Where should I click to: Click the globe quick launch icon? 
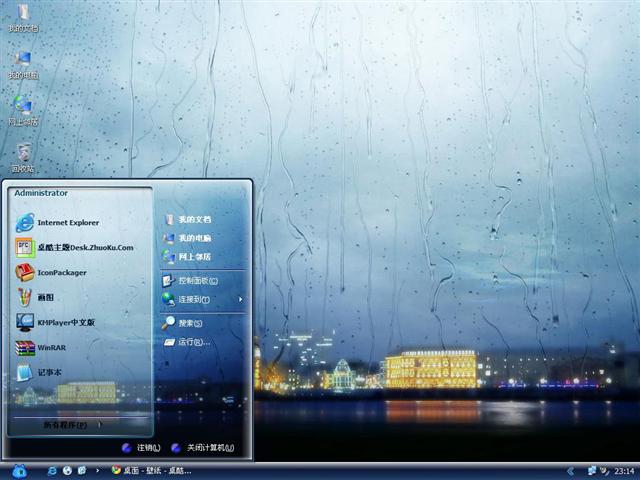click(67, 471)
